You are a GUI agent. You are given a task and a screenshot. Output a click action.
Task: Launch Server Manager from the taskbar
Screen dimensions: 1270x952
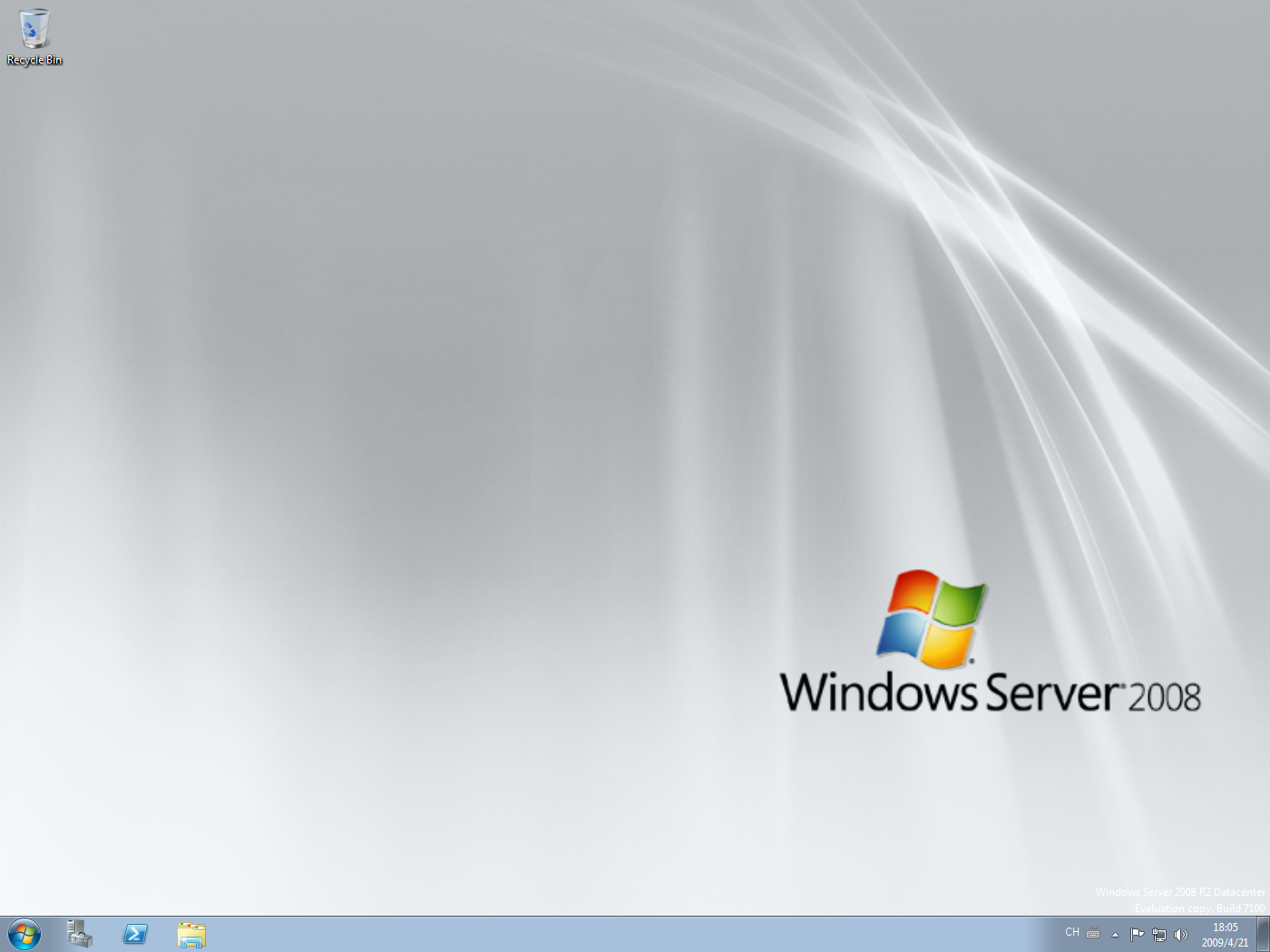(x=80, y=934)
